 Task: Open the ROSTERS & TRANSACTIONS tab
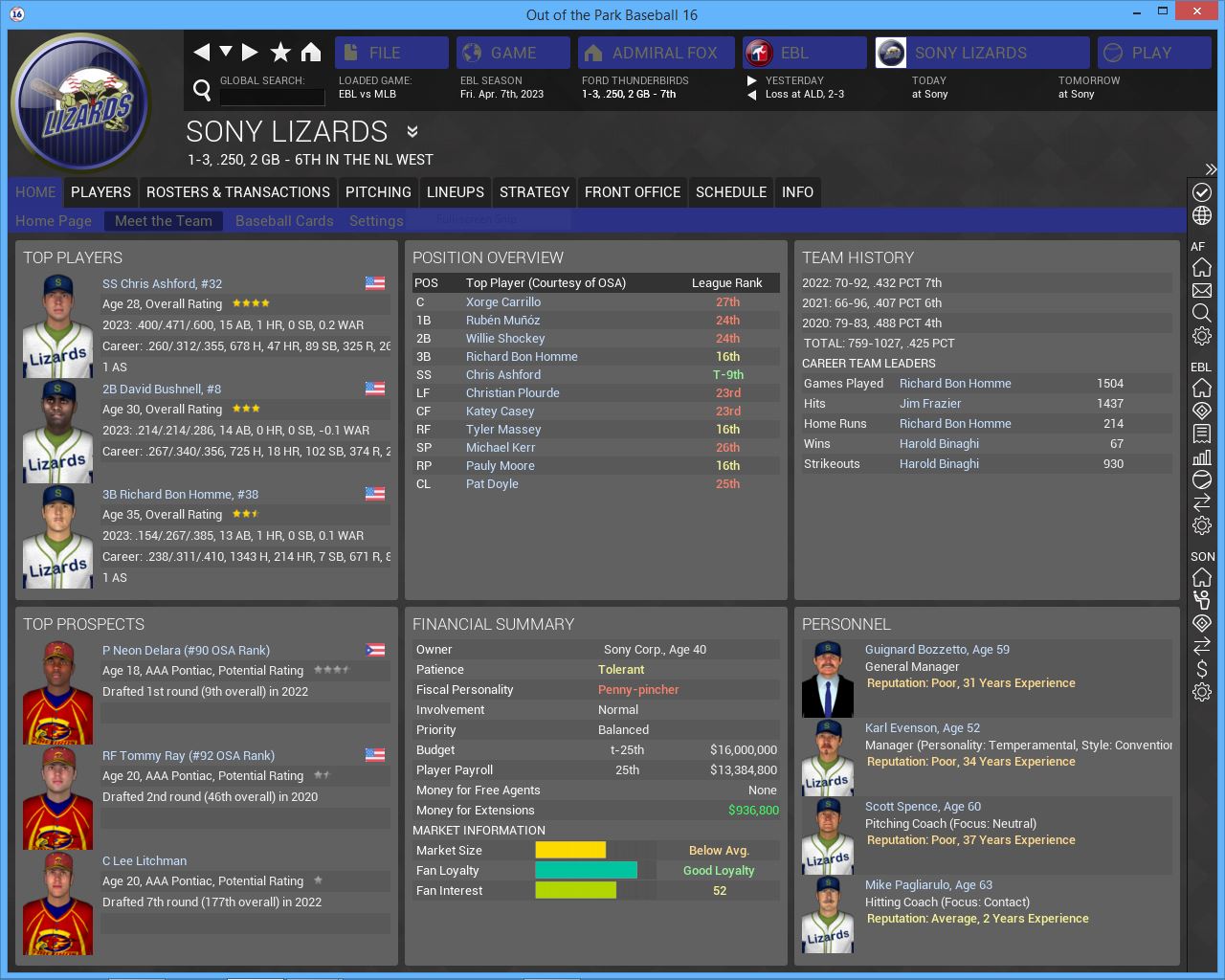(238, 192)
